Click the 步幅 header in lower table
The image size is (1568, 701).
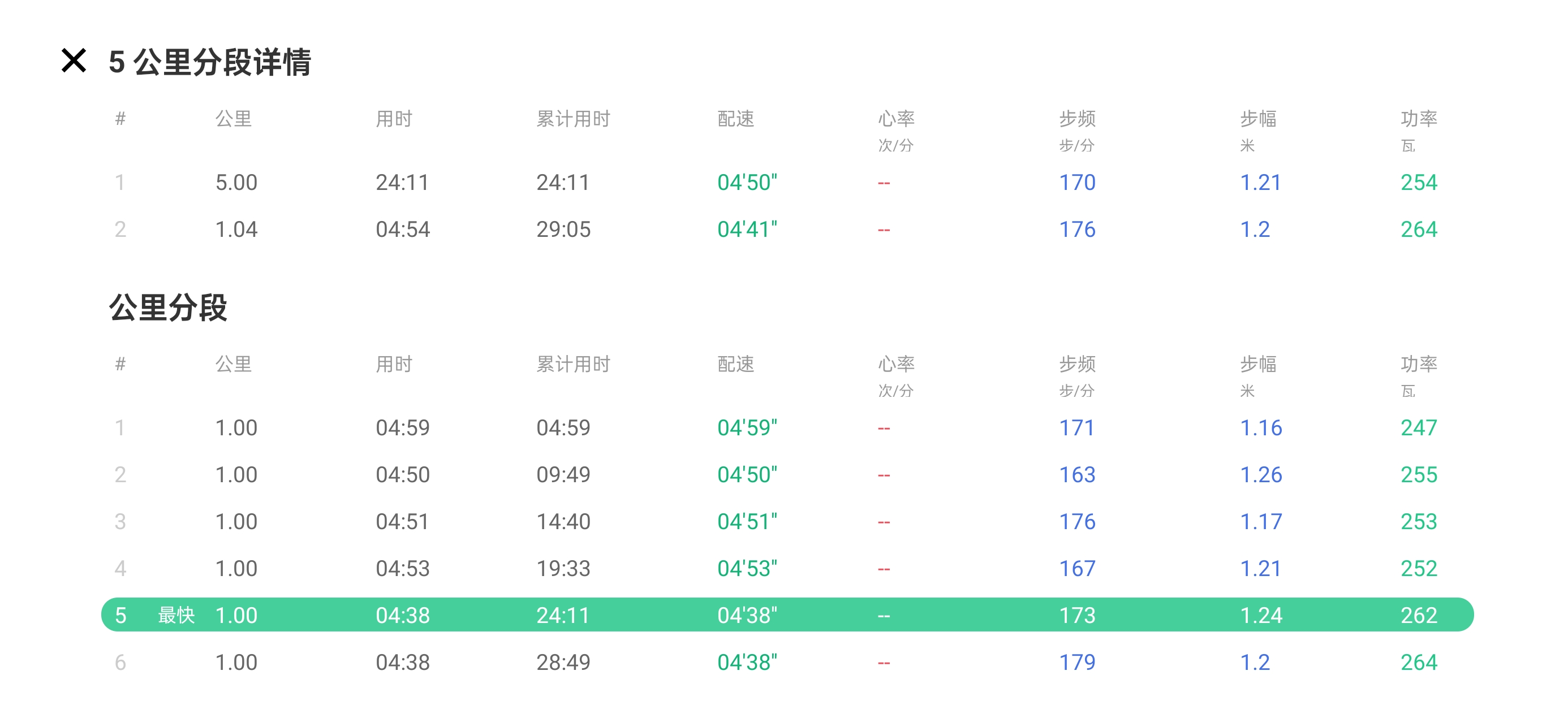pos(1258,364)
